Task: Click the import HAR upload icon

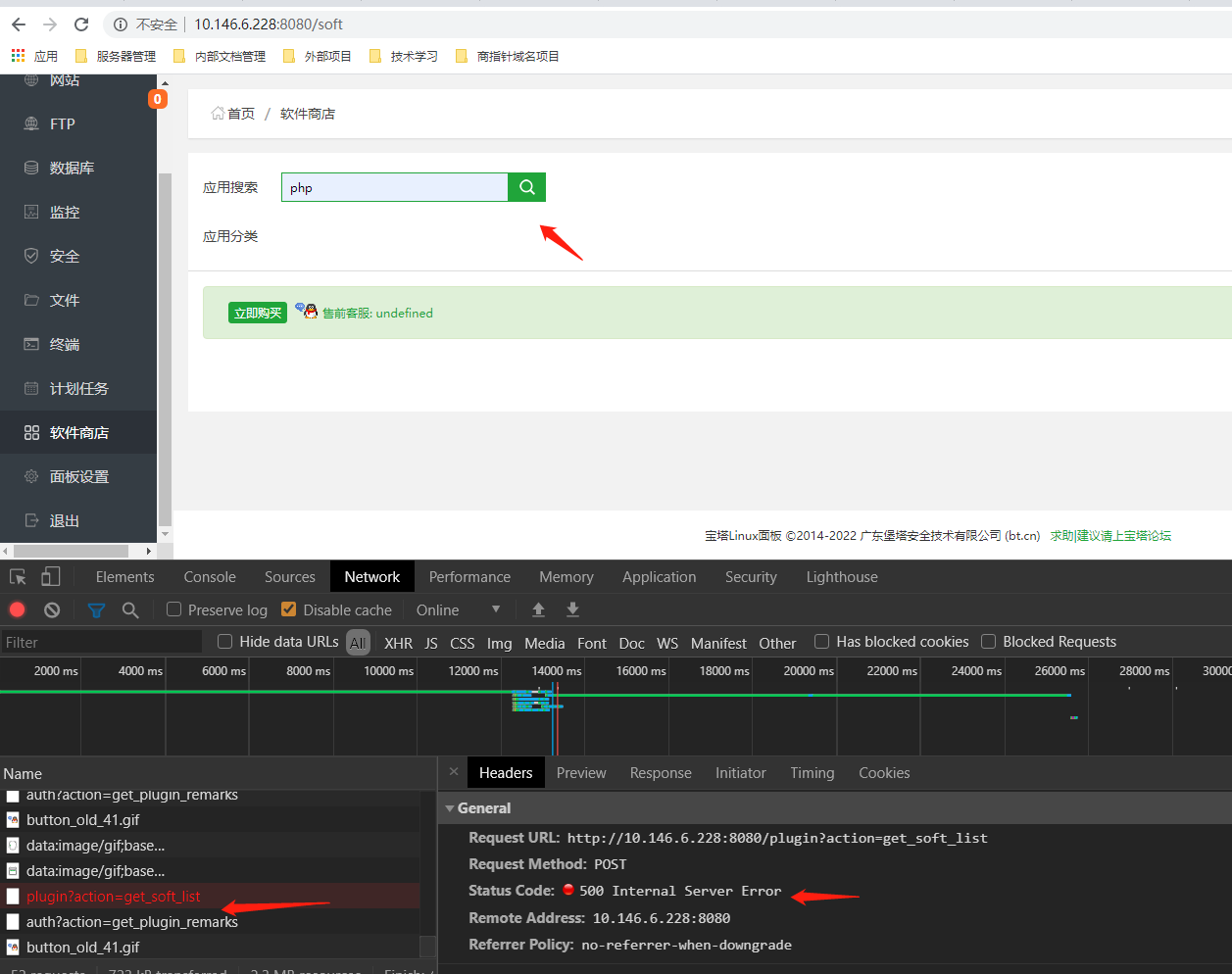Action: coord(538,609)
